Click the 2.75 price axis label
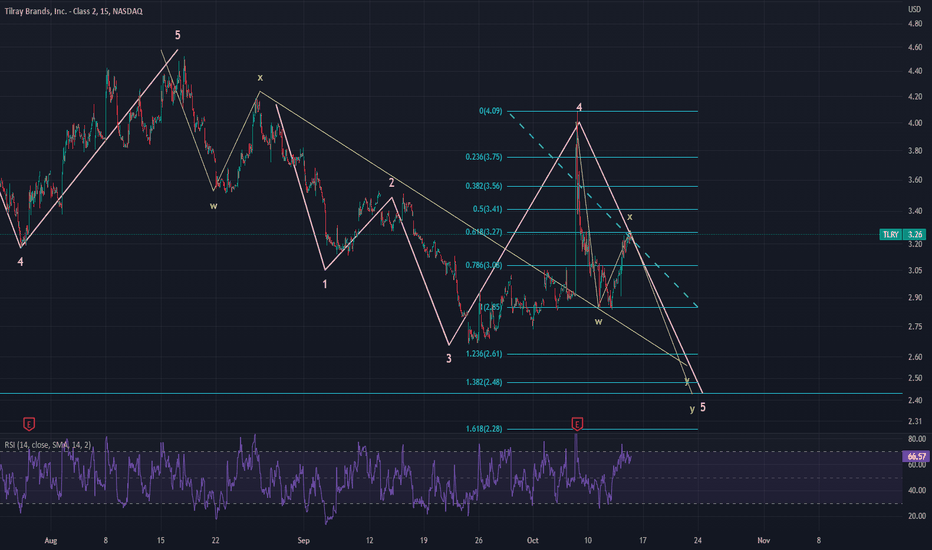The image size is (932, 550). 915,326
